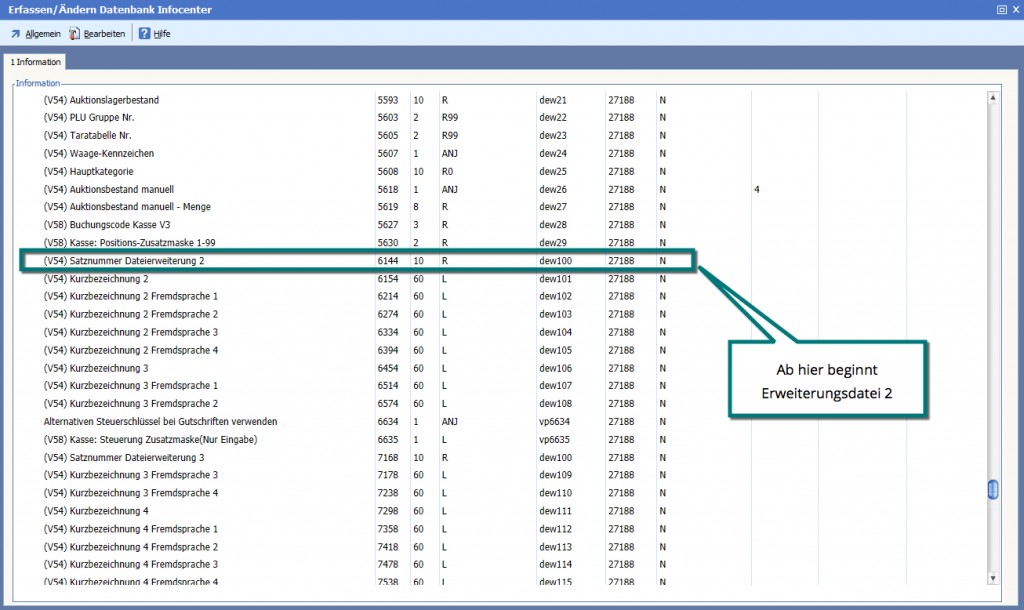The height and width of the screenshot is (610, 1024).
Task: Switch to the 1 Information tab
Action: (x=36, y=62)
